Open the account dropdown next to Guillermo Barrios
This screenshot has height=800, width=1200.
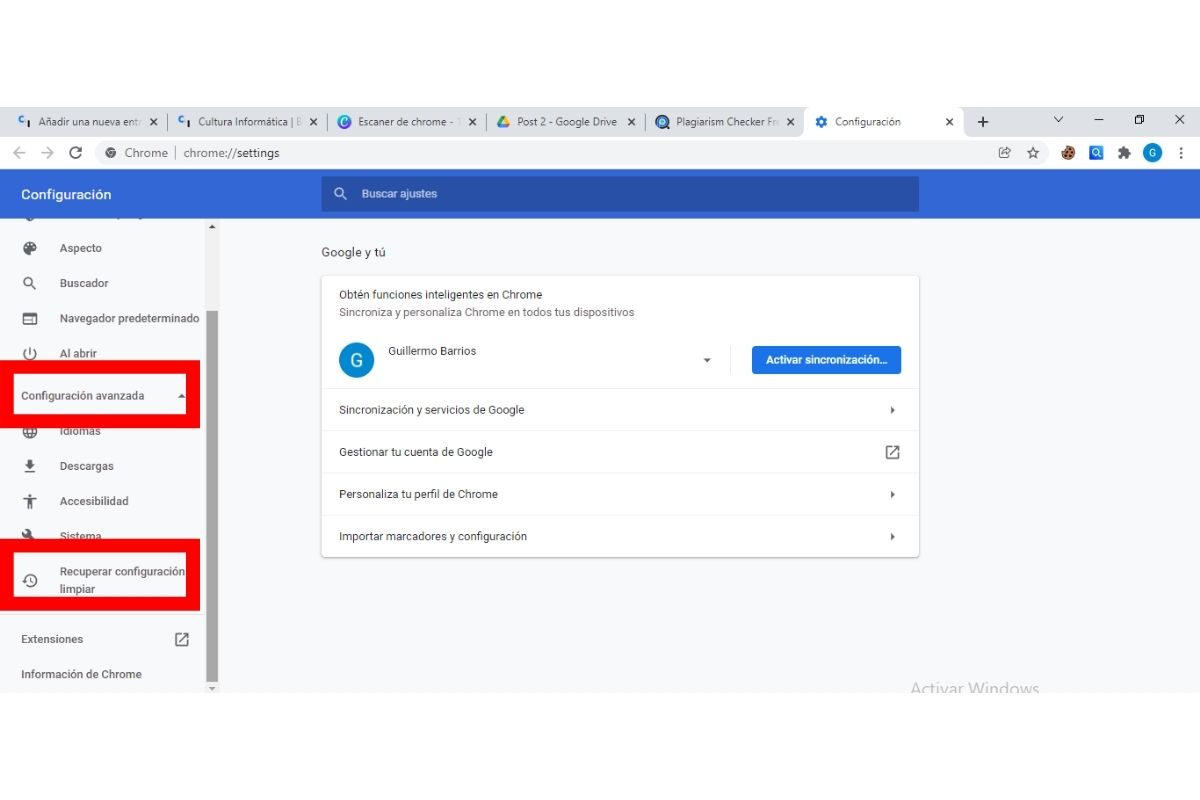point(707,360)
